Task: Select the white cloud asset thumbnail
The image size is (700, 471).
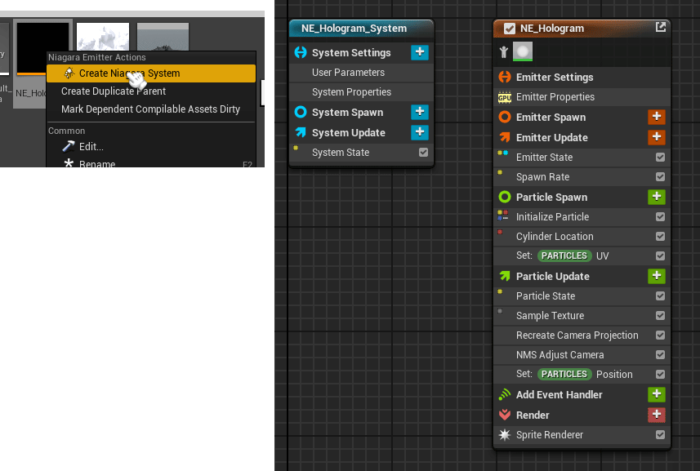Action: click(103, 40)
